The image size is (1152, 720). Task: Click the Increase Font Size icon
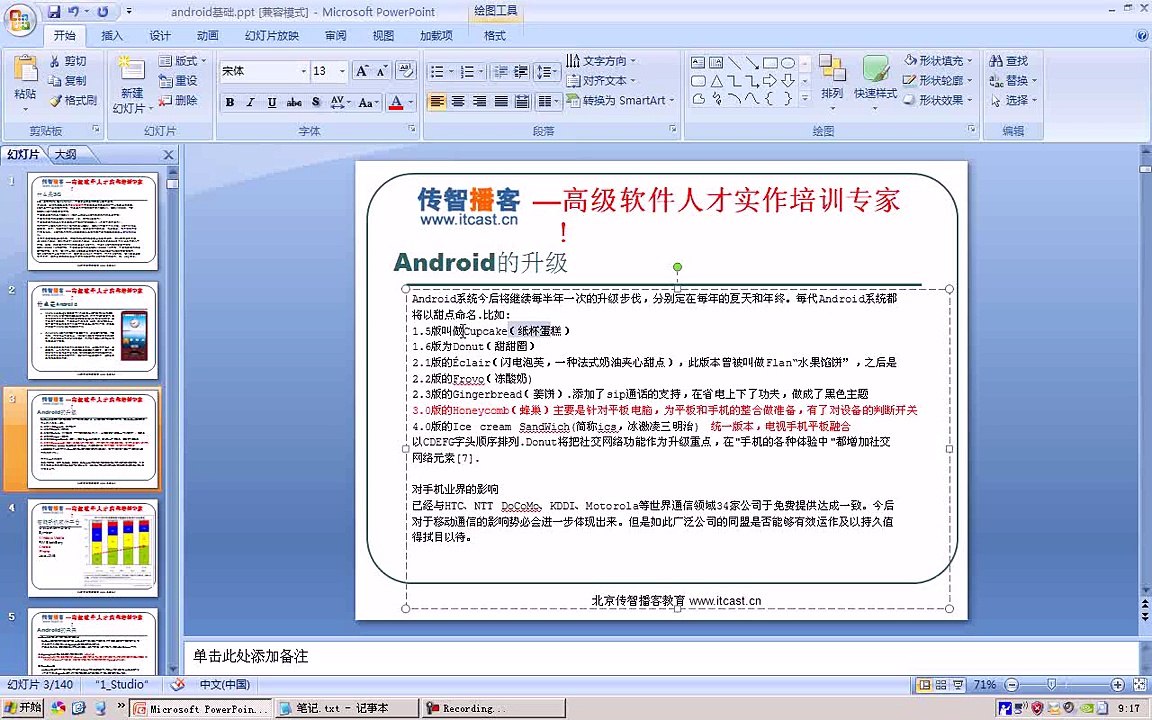tap(361, 71)
